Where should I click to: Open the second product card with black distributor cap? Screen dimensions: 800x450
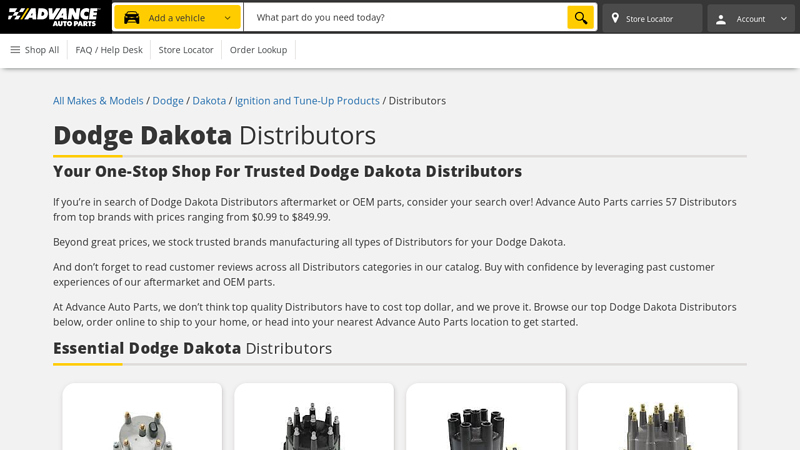pyautogui.click(x=314, y=417)
